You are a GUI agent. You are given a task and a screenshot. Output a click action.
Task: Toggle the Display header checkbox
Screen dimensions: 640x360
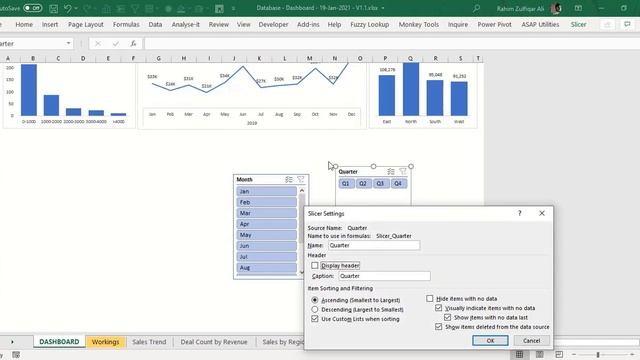click(x=315, y=265)
